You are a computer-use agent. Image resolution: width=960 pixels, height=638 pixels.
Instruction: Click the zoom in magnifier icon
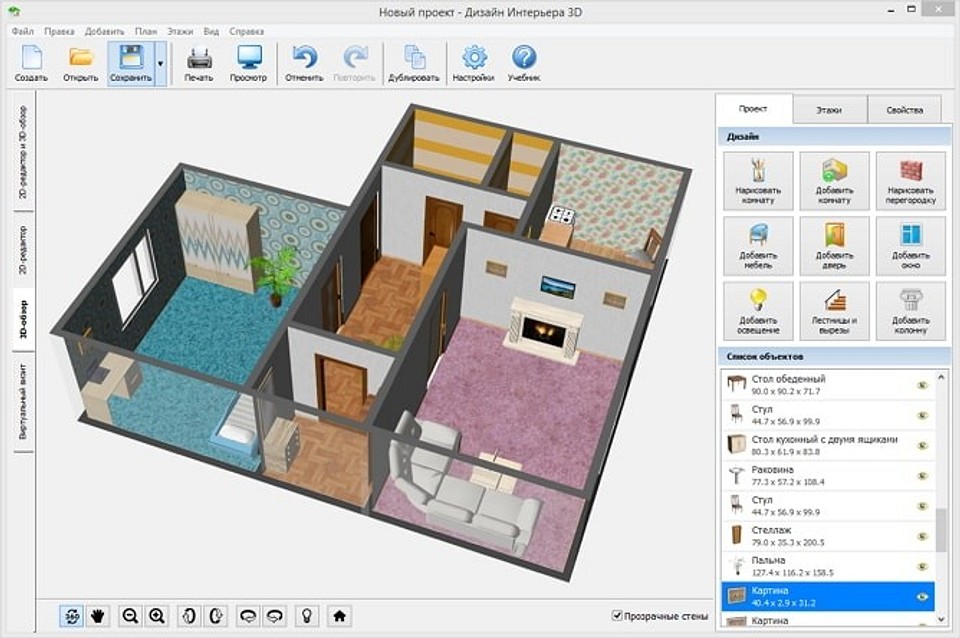[157, 616]
